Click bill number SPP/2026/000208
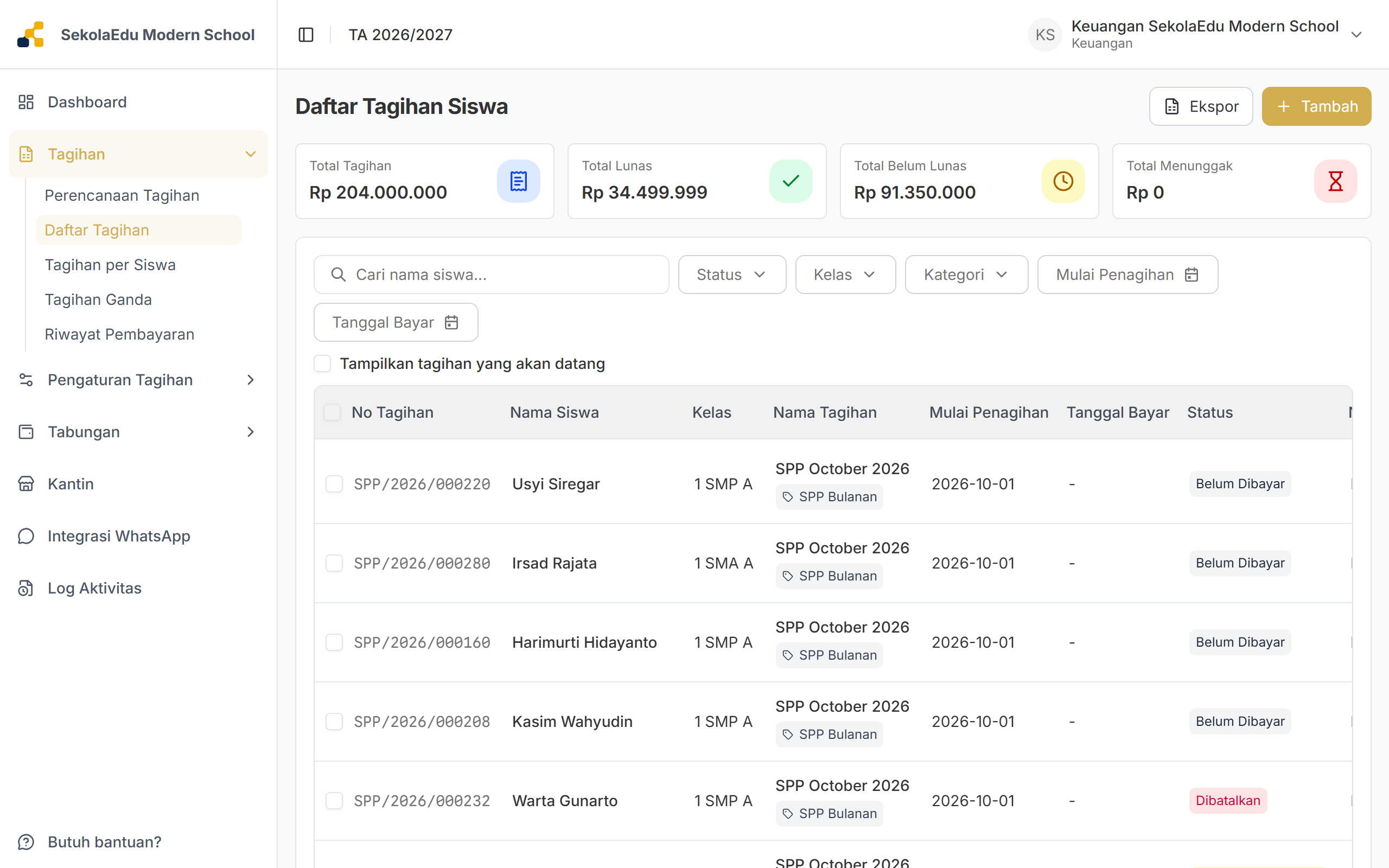1389x868 pixels. tap(422, 722)
